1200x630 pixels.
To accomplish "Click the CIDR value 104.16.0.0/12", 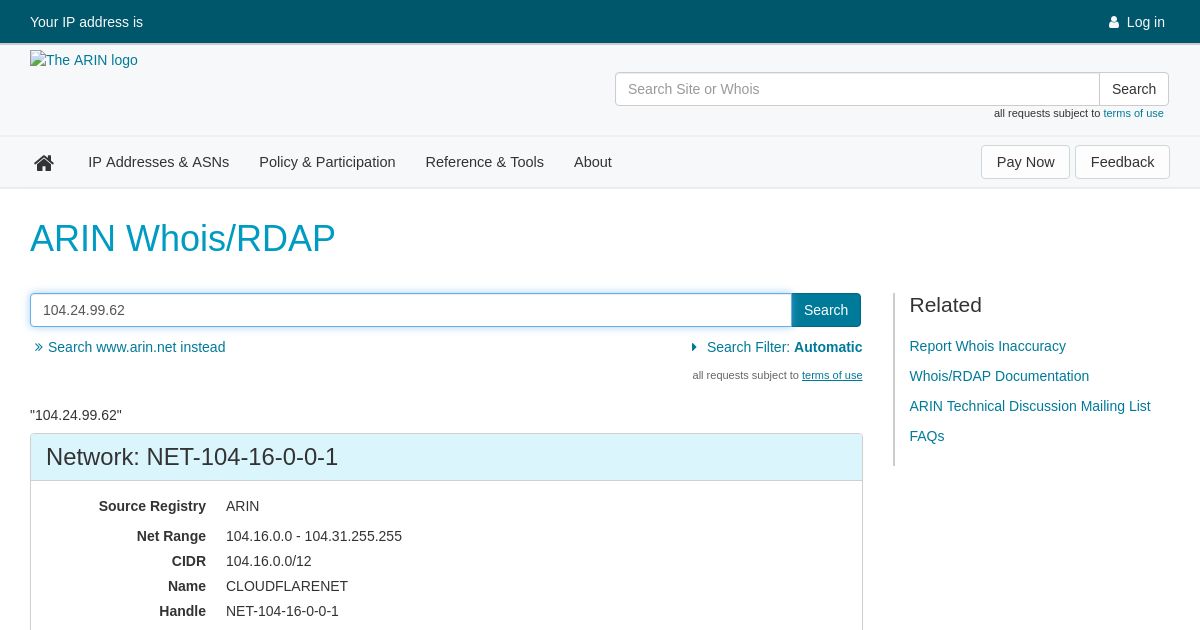I will click(268, 561).
